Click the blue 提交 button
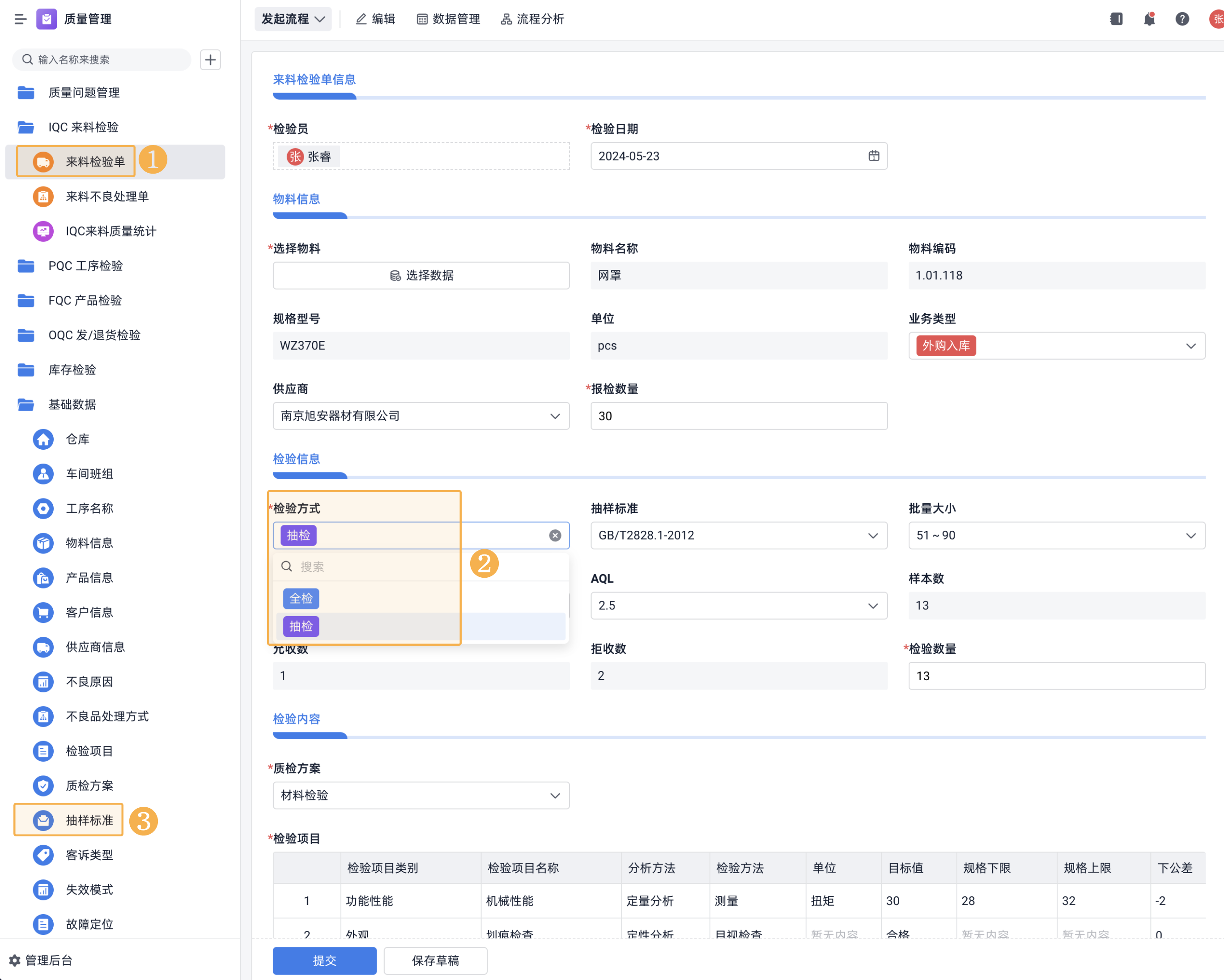 tap(324, 961)
